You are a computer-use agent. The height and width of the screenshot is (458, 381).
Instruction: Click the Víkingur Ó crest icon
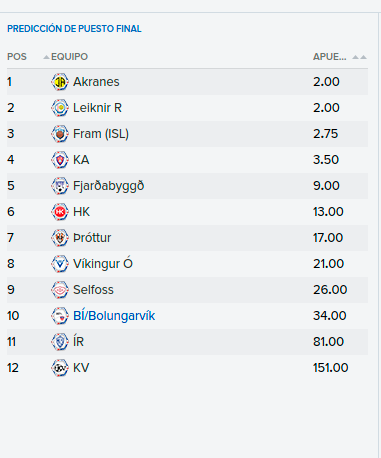tap(60, 264)
